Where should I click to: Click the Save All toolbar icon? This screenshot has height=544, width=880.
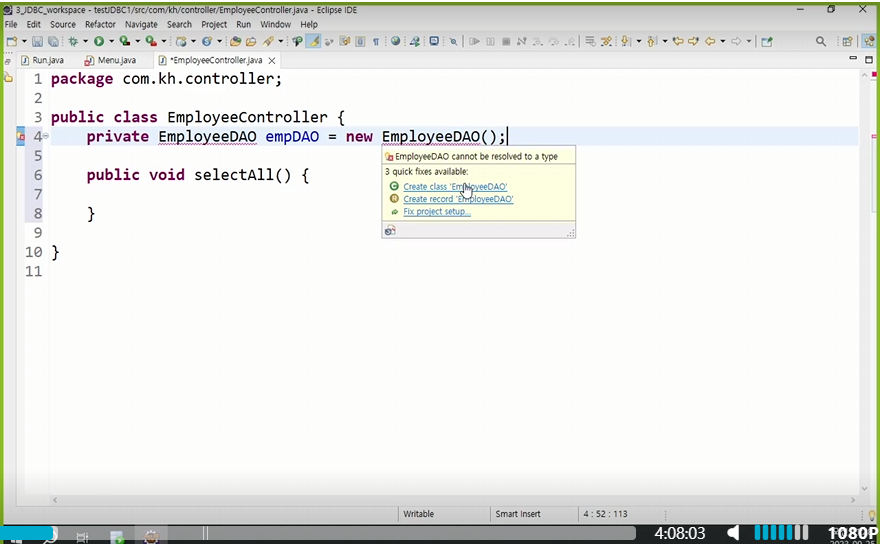53,41
